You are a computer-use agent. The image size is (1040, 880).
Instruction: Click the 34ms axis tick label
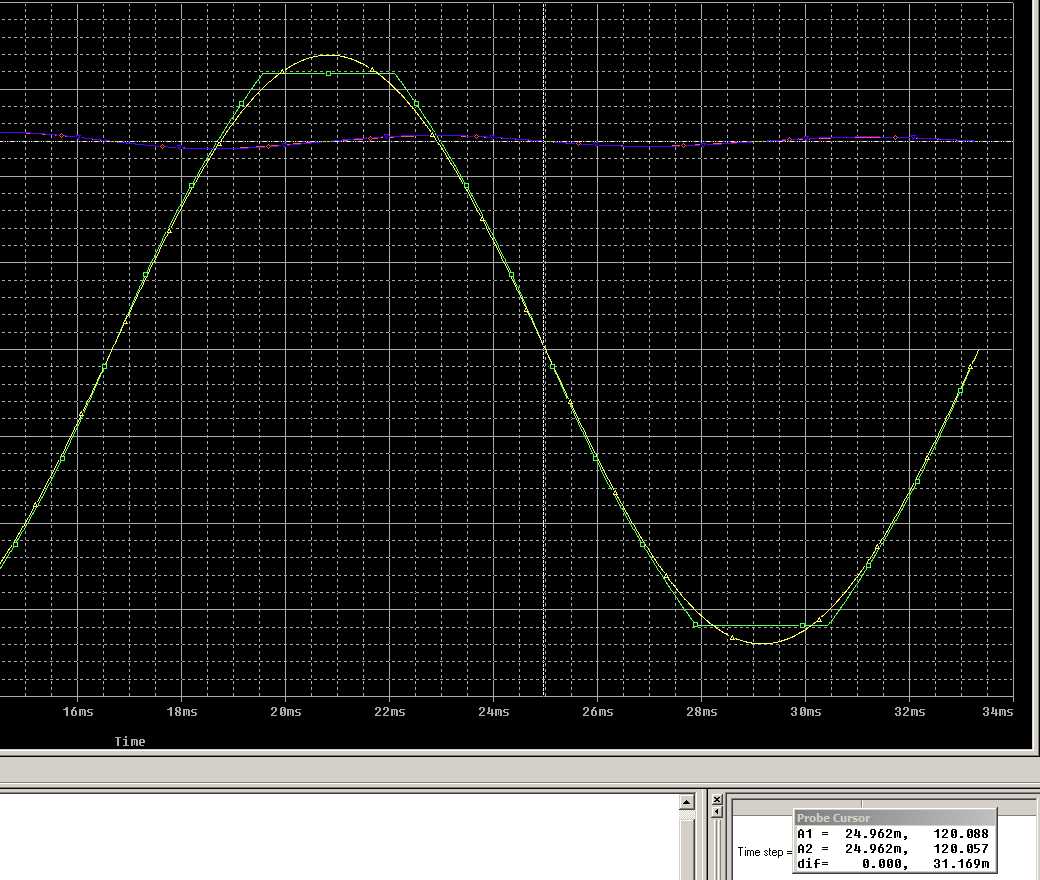(998, 712)
